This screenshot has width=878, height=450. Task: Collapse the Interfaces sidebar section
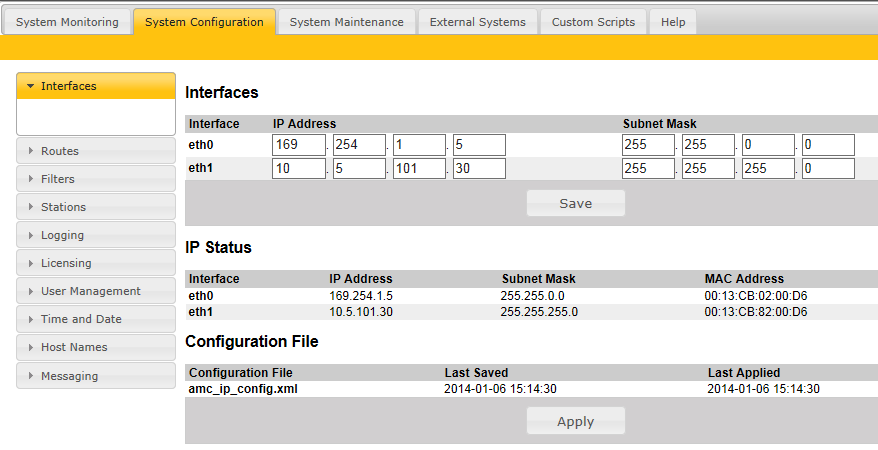coord(96,86)
